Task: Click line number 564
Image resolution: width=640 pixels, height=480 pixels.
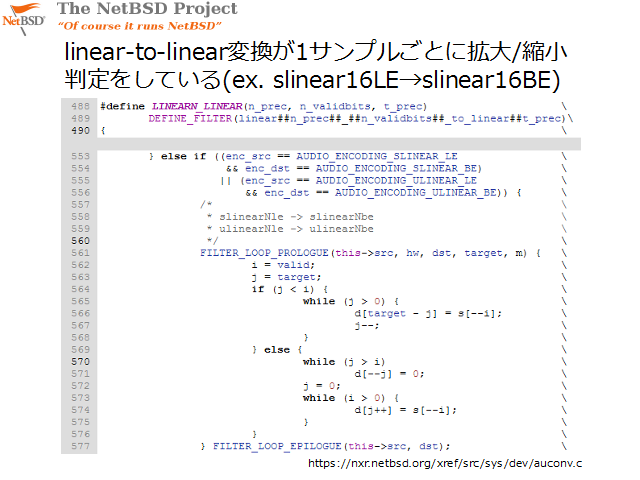Action: (80, 289)
